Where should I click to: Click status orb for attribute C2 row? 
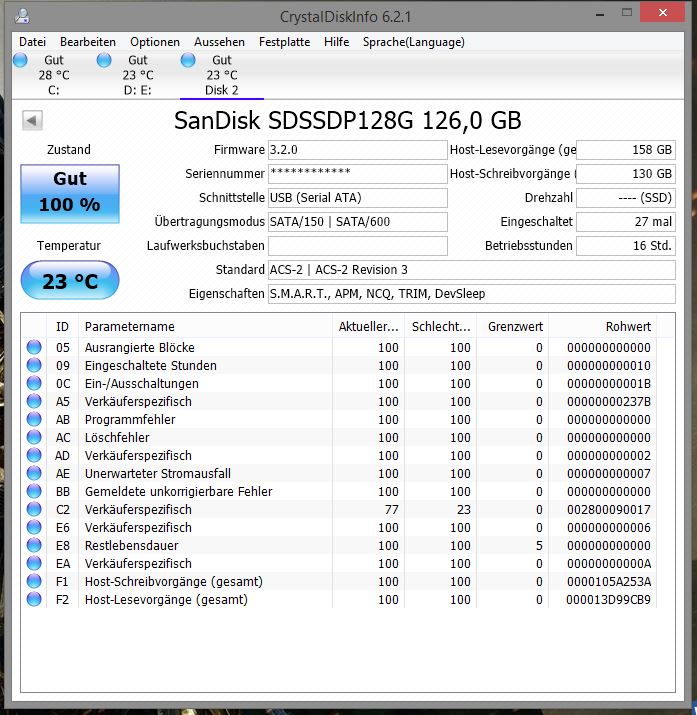point(34,509)
